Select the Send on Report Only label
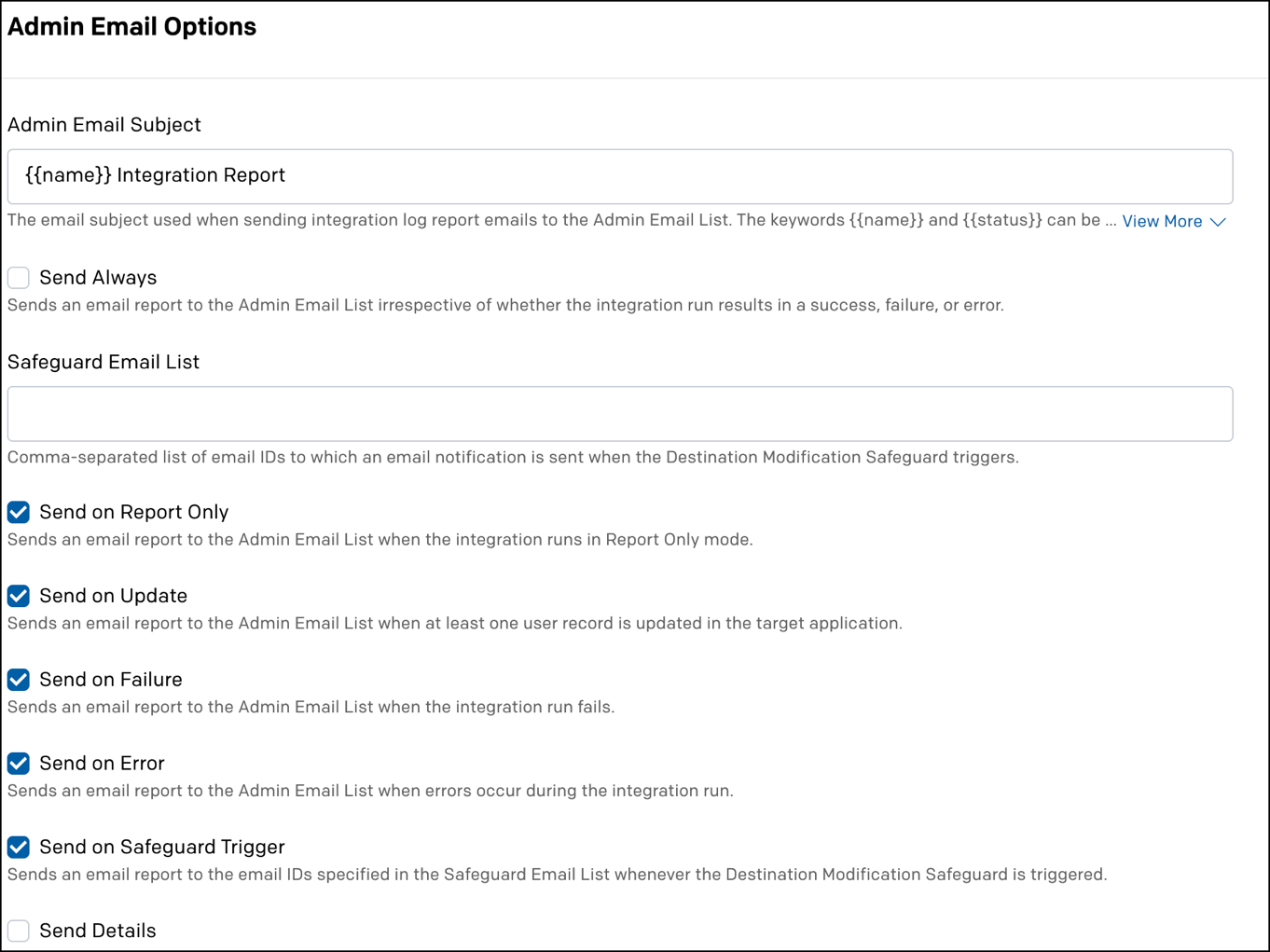 [x=134, y=512]
